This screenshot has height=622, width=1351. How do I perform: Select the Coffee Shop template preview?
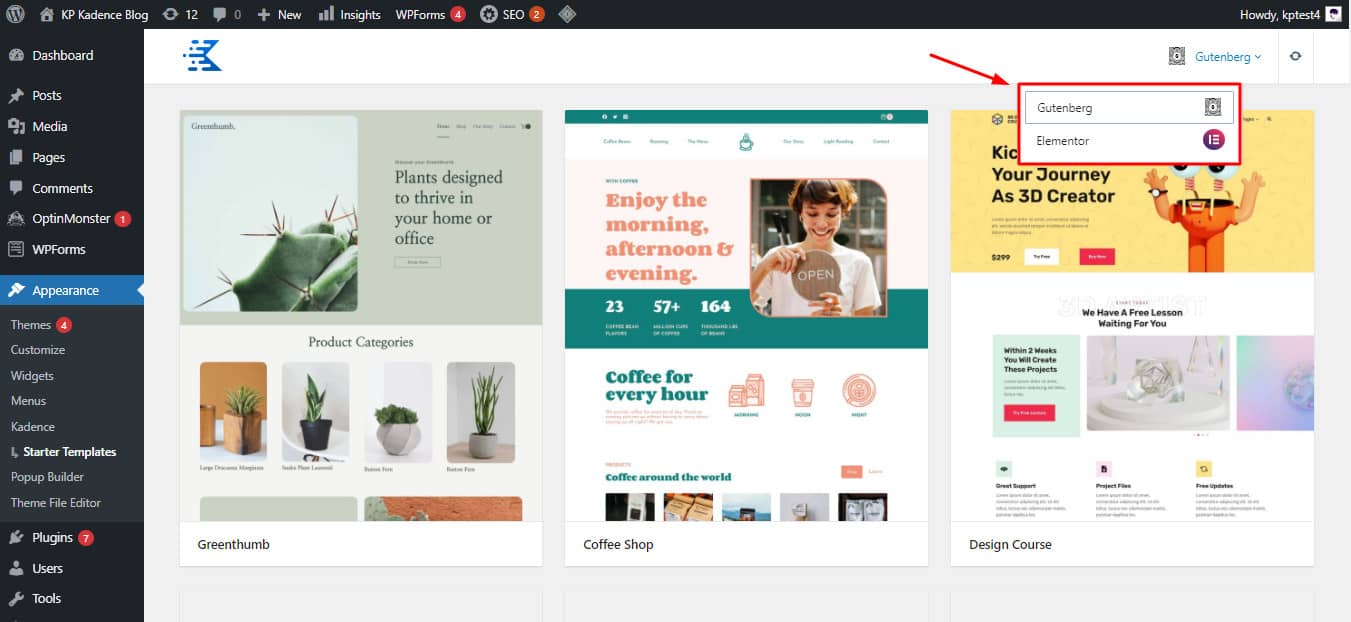(x=746, y=315)
